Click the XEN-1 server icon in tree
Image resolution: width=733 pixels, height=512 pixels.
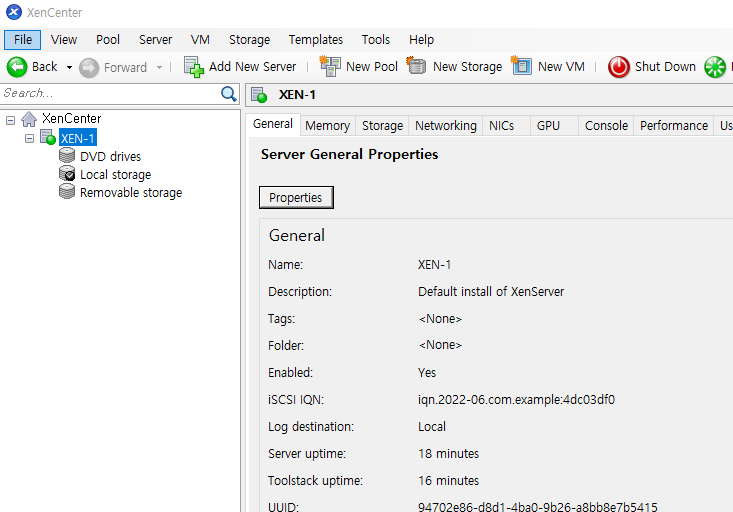tap(48, 137)
